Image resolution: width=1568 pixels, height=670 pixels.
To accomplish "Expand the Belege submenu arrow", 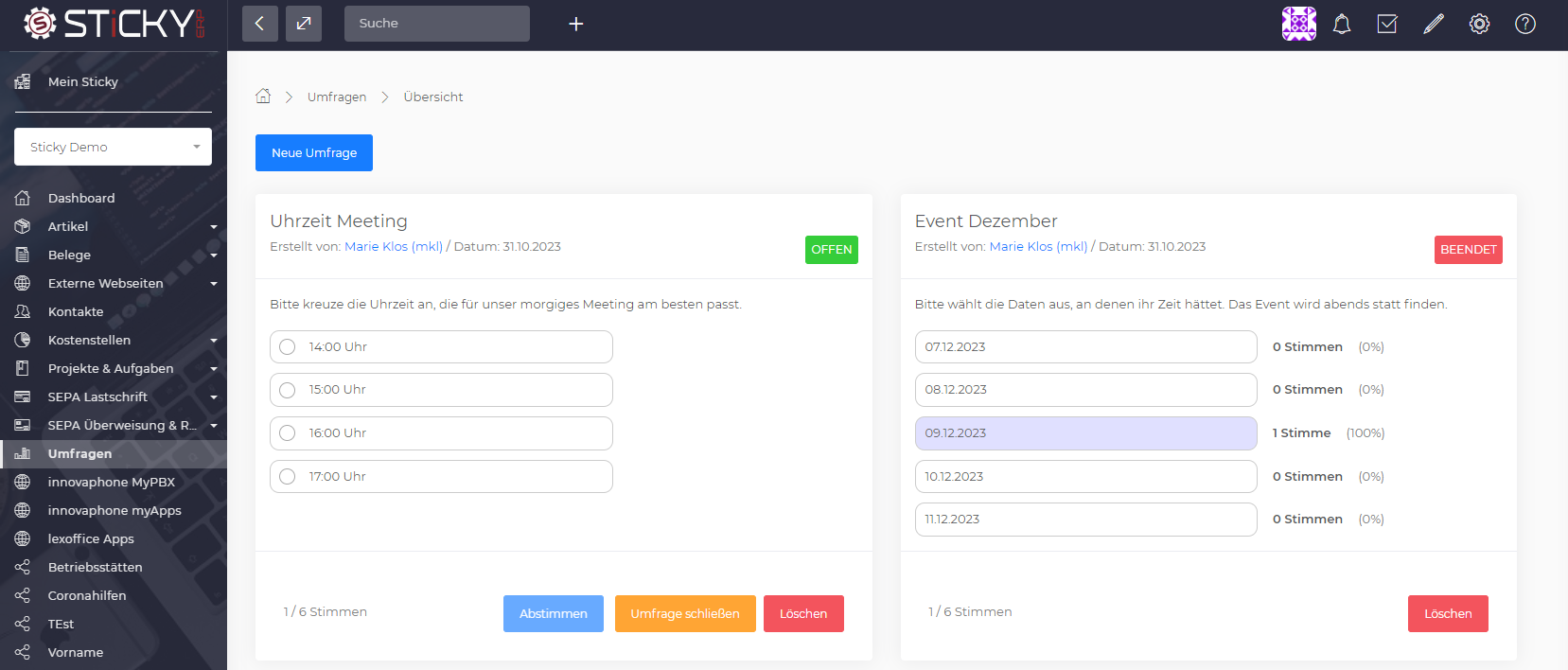I will 214,256.
